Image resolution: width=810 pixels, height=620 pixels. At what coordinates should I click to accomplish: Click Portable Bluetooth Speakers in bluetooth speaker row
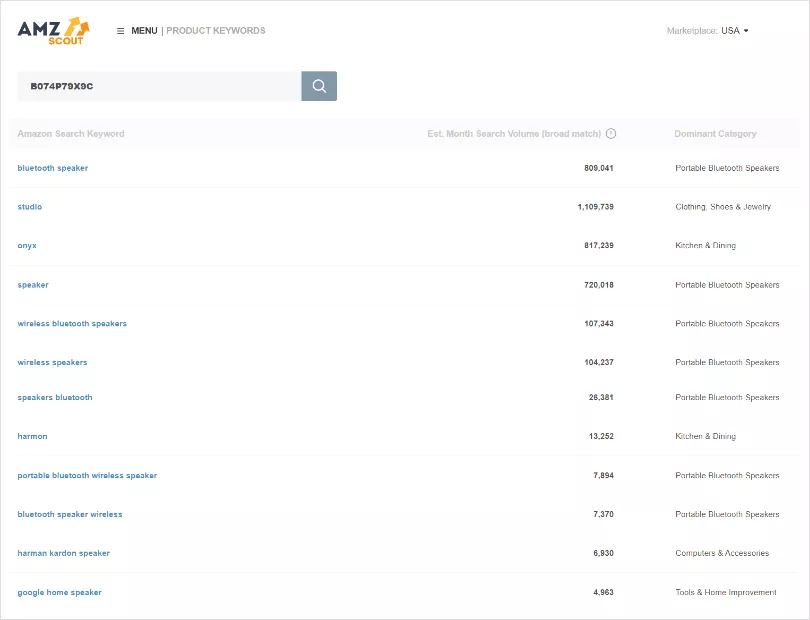tap(727, 168)
